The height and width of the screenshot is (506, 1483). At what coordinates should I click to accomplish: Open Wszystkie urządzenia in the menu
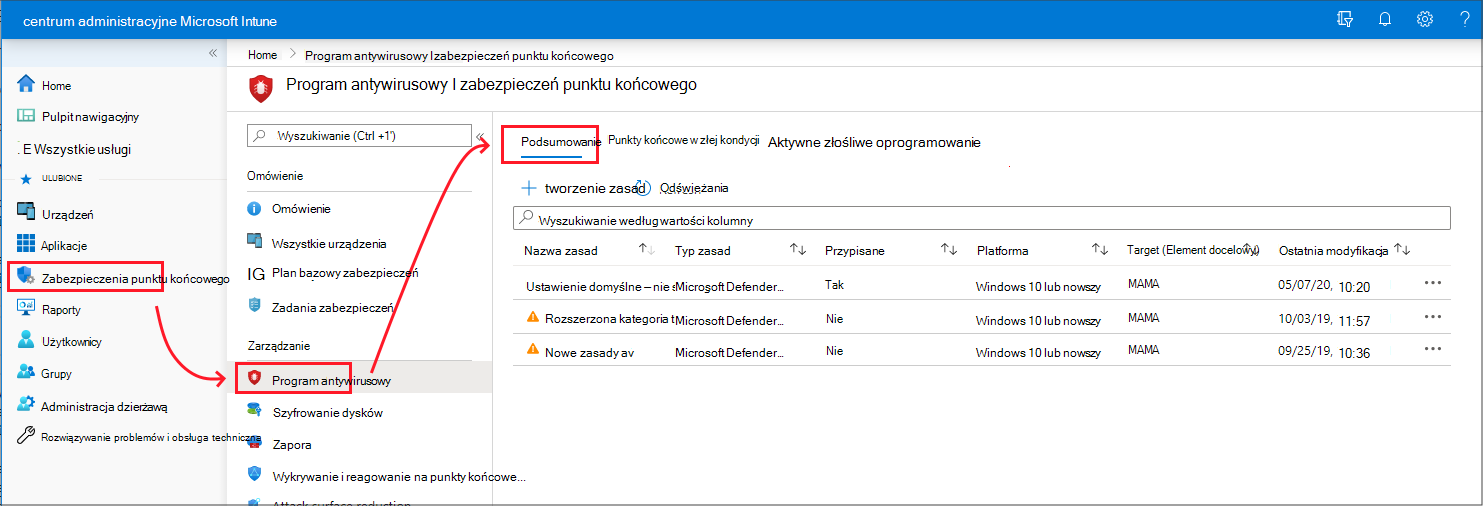316,243
